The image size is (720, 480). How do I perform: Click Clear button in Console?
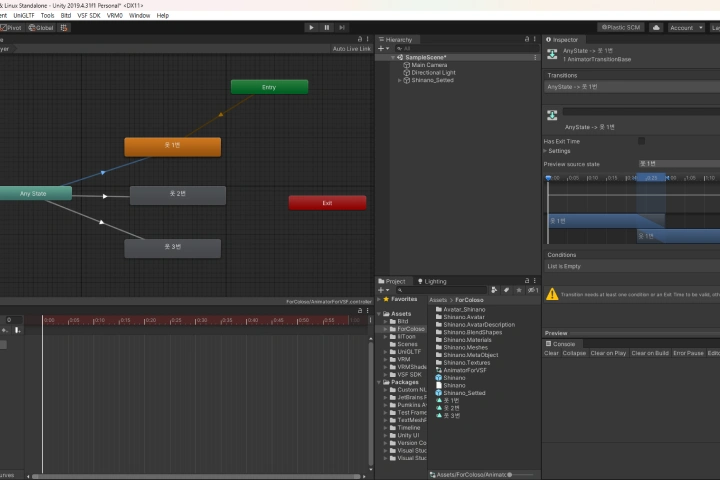(551, 353)
